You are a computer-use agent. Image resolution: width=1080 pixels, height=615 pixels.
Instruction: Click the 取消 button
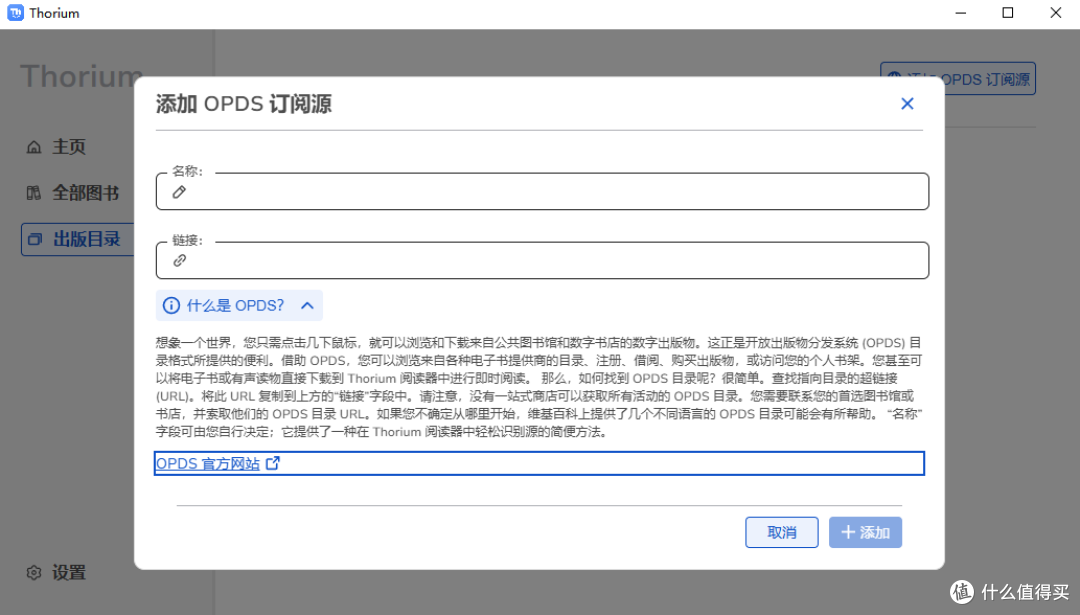(x=781, y=532)
